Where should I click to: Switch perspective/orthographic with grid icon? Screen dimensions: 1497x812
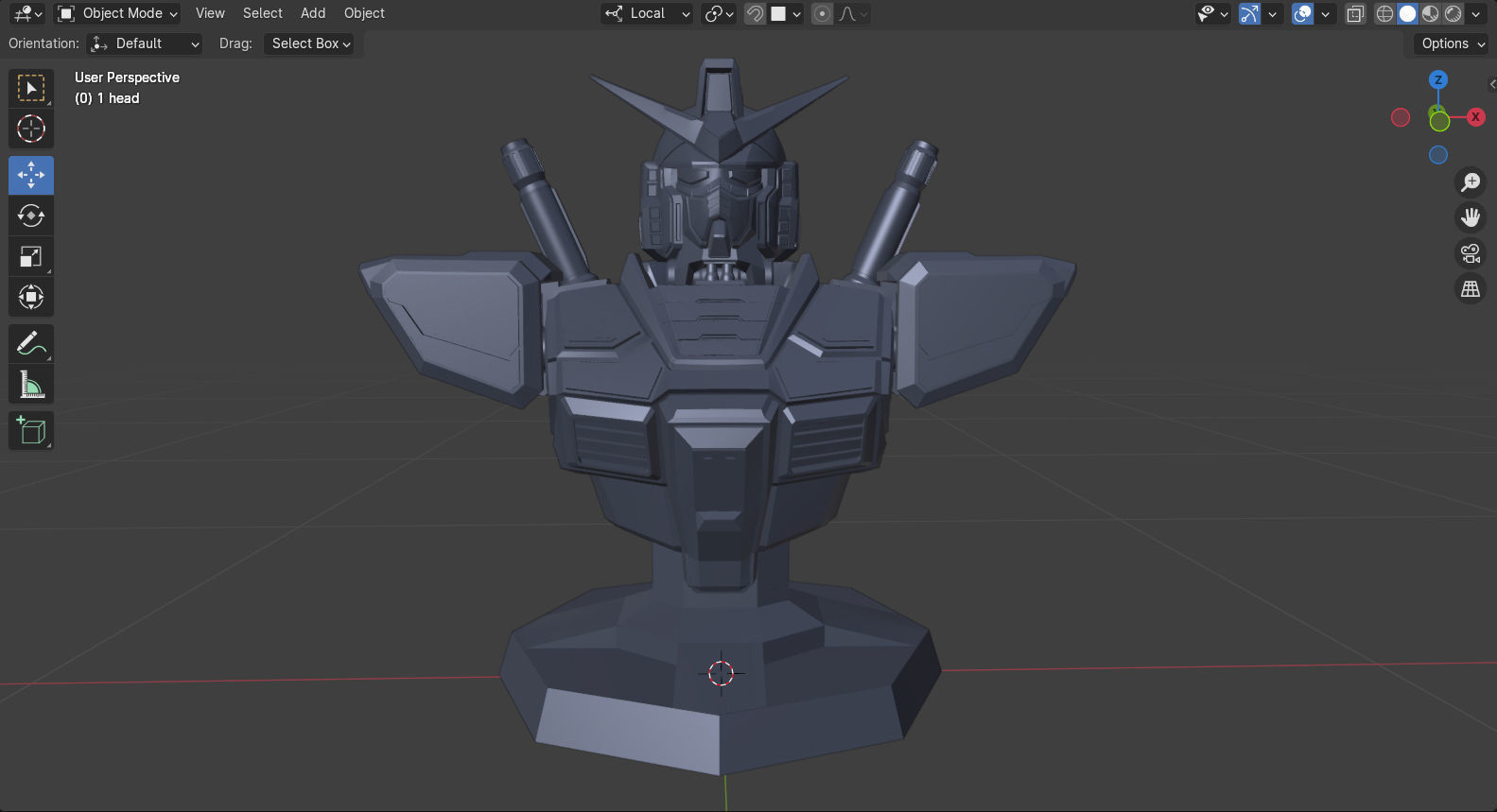[1471, 289]
